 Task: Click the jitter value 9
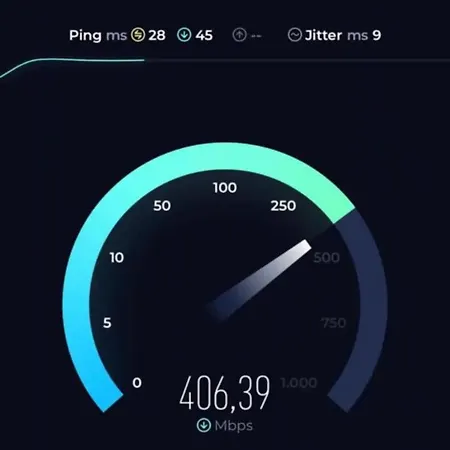(377, 35)
